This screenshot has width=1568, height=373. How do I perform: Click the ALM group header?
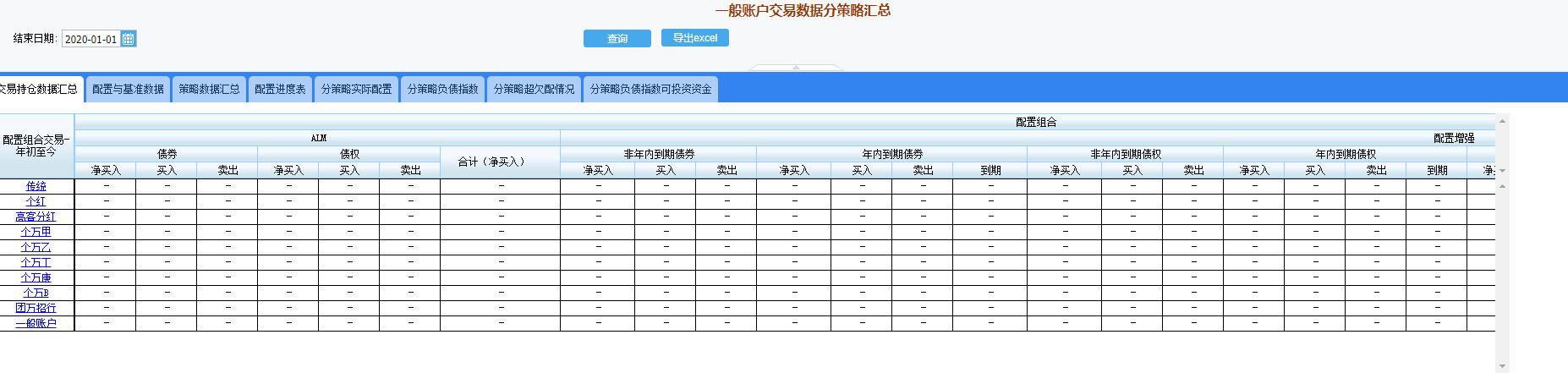pos(318,138)
